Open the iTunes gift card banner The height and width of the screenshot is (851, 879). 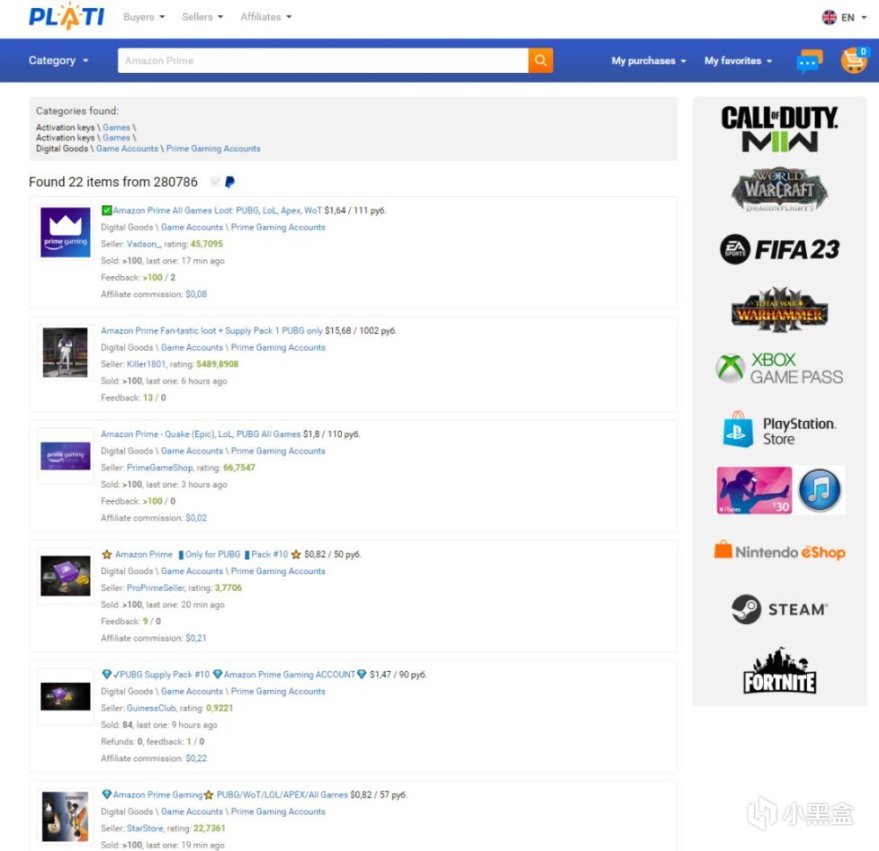click(779, 490)
